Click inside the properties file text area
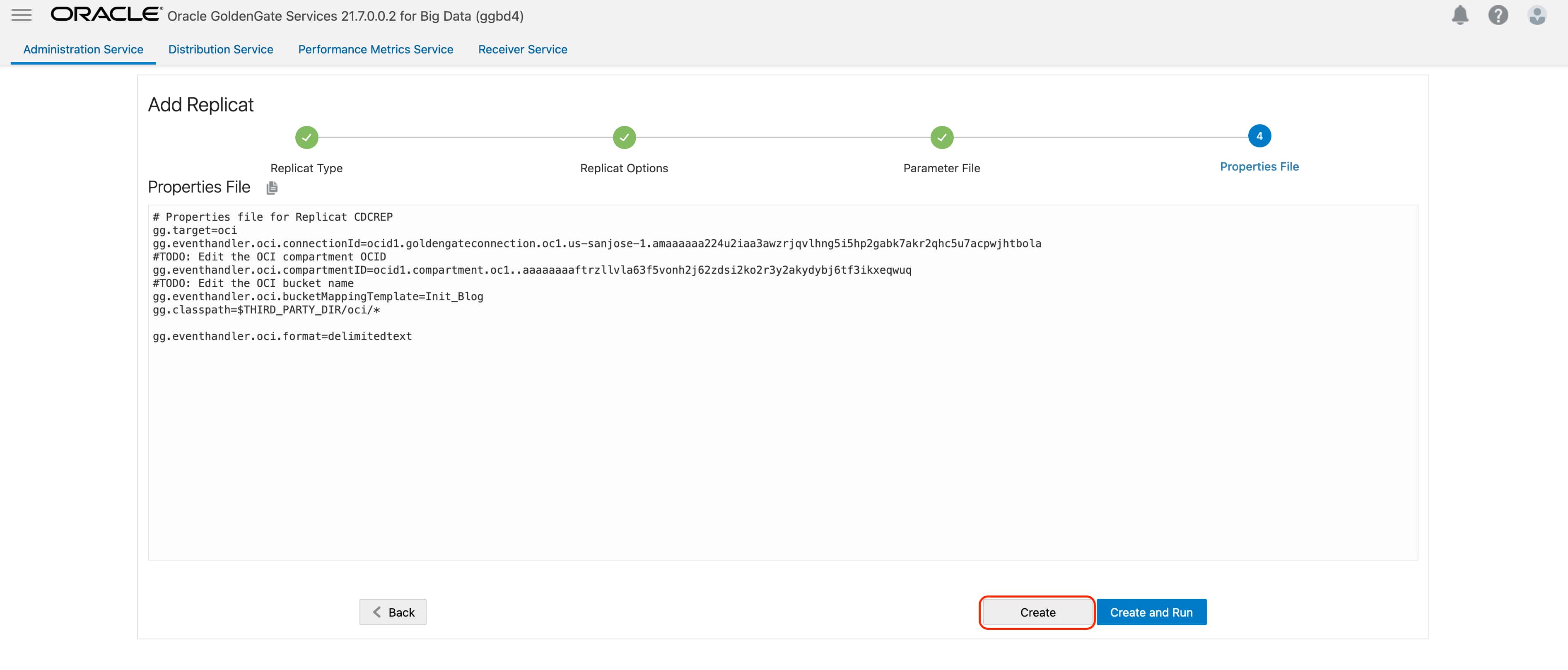This screenshot has height=670, width=1568. pos(782,450)
